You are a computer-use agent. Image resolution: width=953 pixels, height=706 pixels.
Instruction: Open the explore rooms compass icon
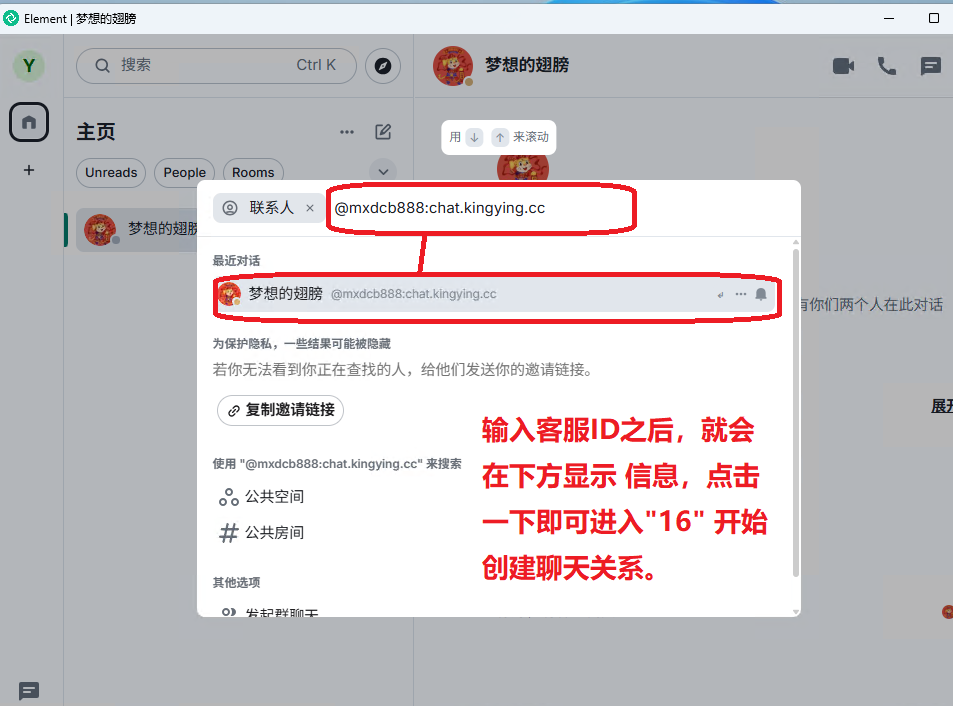coord(383,66)
